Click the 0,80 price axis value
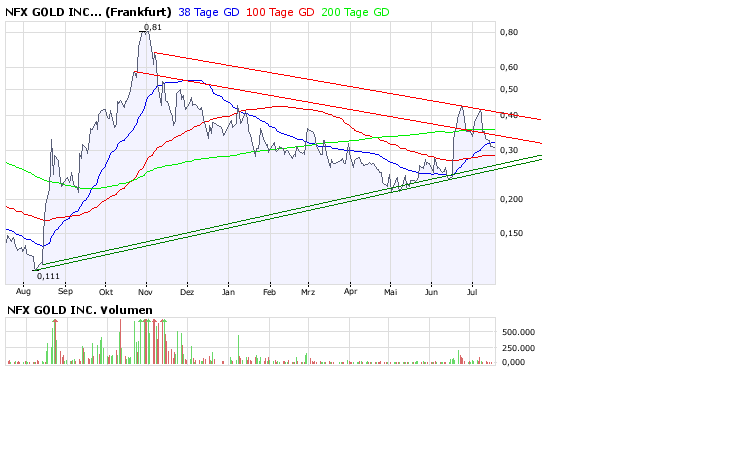Viewport: 738px width, 475px height. coord(509,32)
